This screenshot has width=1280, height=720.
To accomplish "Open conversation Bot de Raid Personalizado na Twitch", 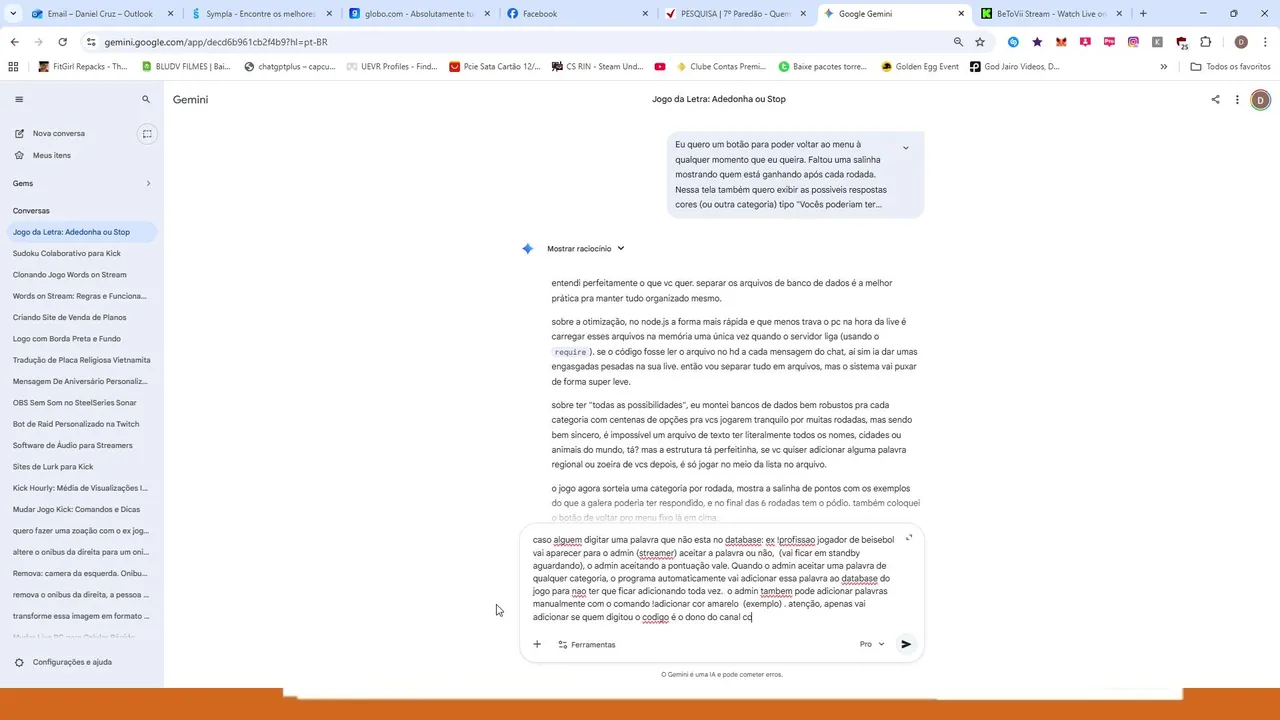I will tap(76, 424).
